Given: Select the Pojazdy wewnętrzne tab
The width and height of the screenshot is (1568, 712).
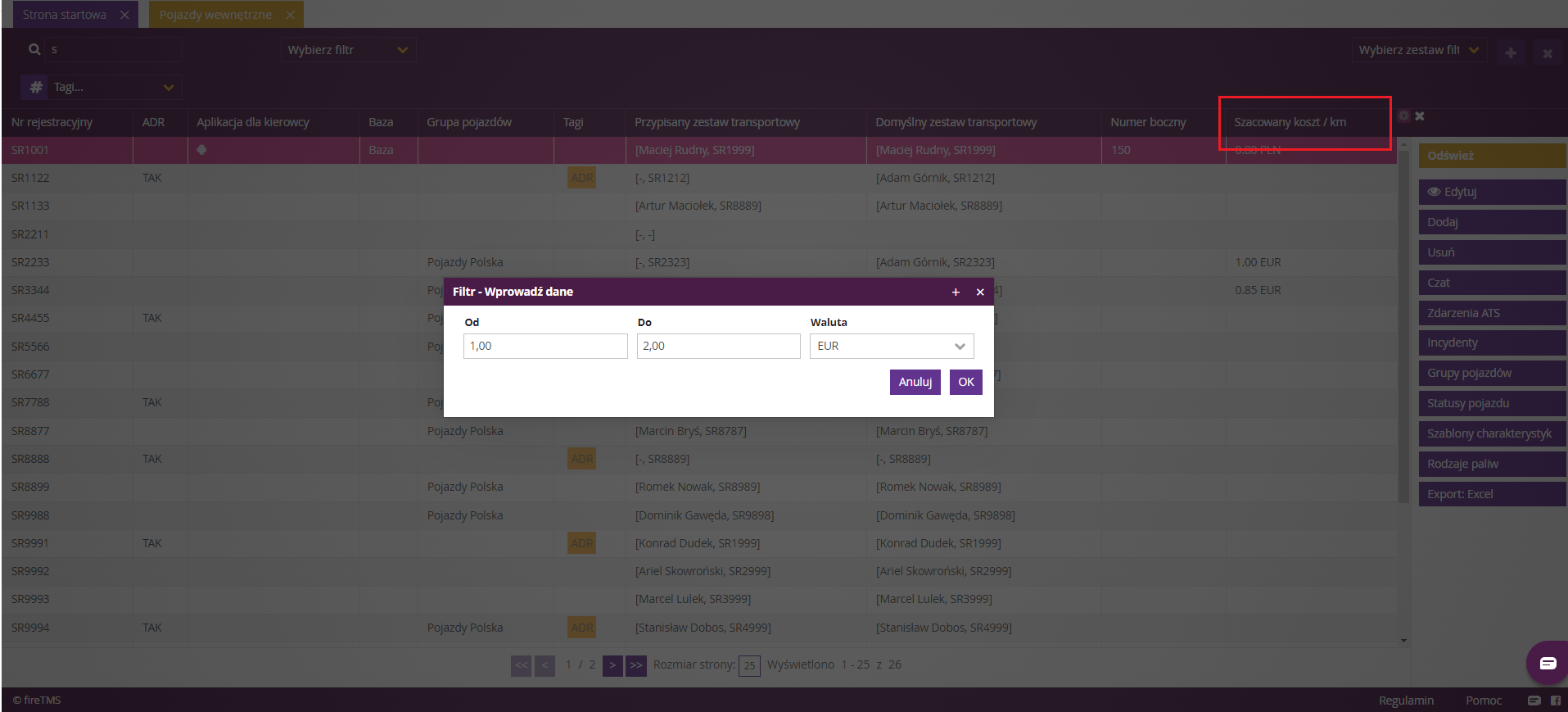Looking at the screenshot, I should [215, 15].
